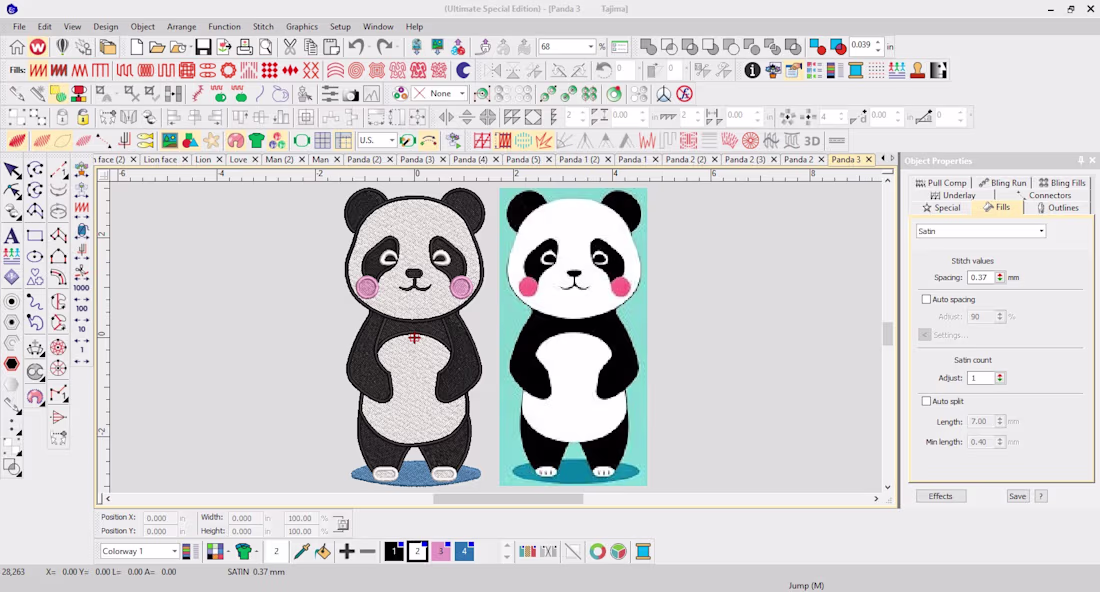Open the Stitch menu

(263, 27)
